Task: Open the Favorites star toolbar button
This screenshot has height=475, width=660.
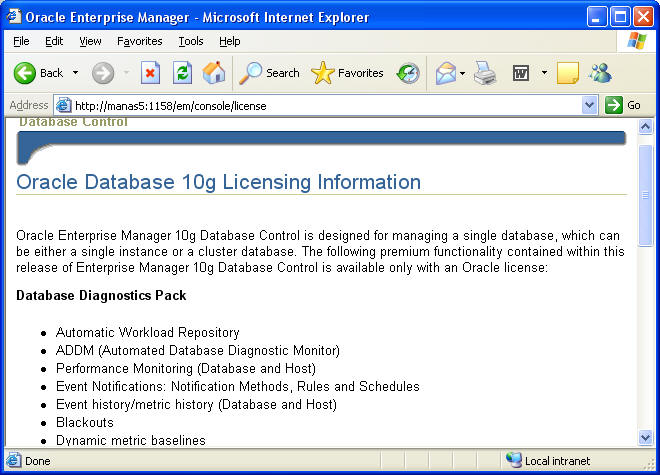Action: click(x=347, y=73)
